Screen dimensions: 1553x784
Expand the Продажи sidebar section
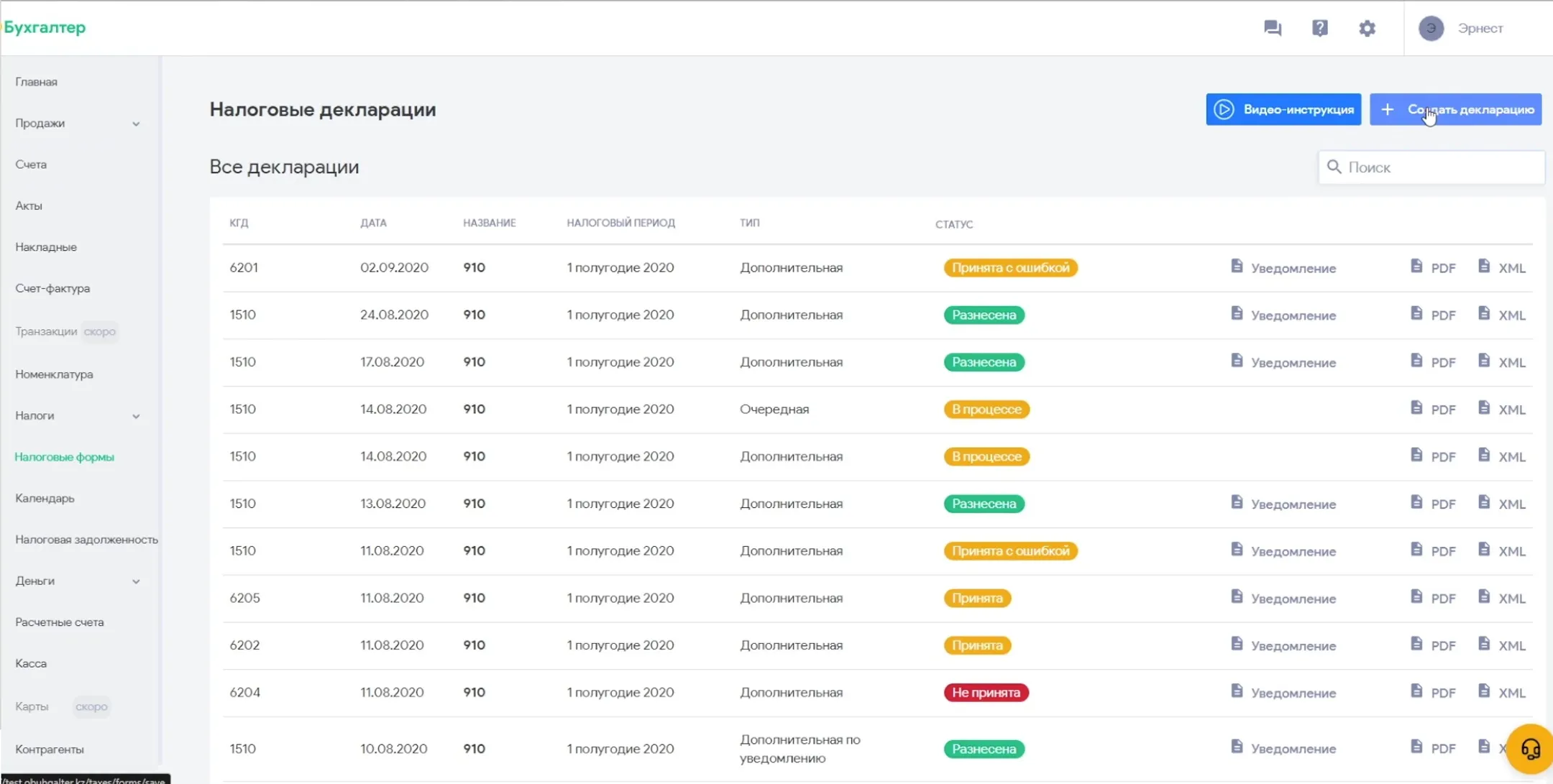click(78, 123)
